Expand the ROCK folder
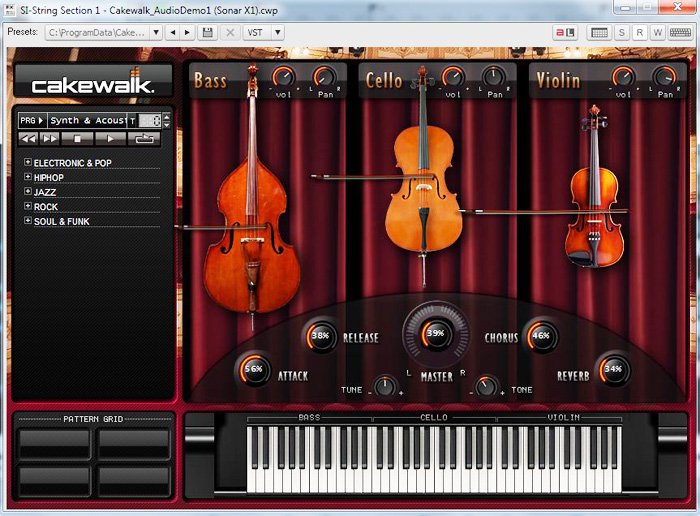This screenshot has width=700, height=516. 28,206
